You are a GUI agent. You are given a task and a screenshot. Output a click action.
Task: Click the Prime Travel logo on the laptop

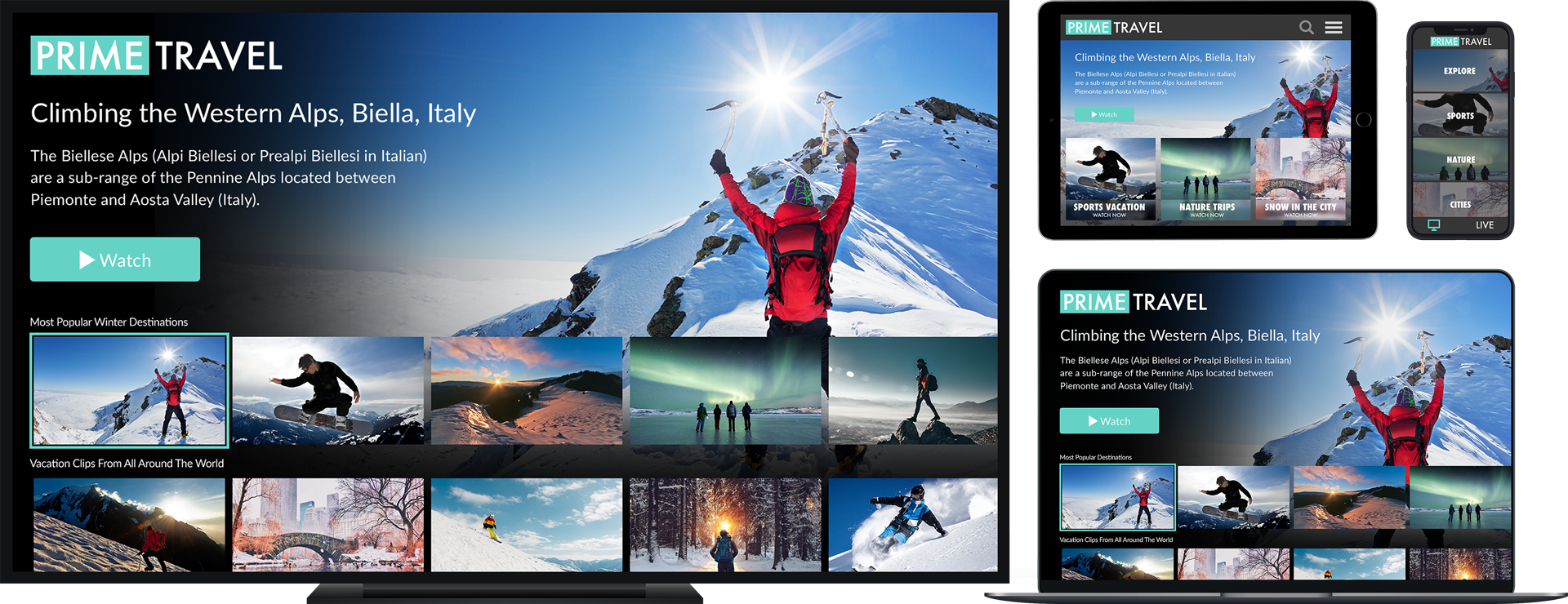1133,302
